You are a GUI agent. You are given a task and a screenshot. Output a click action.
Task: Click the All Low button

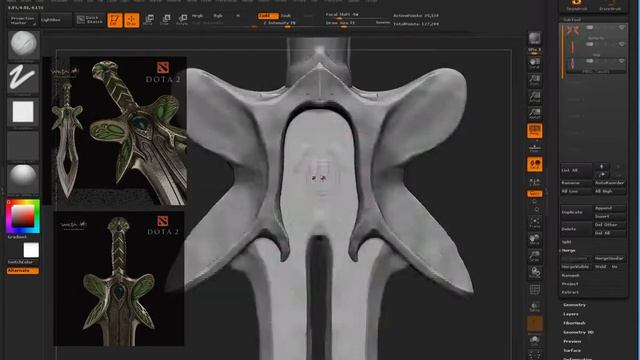coord(576,191)
